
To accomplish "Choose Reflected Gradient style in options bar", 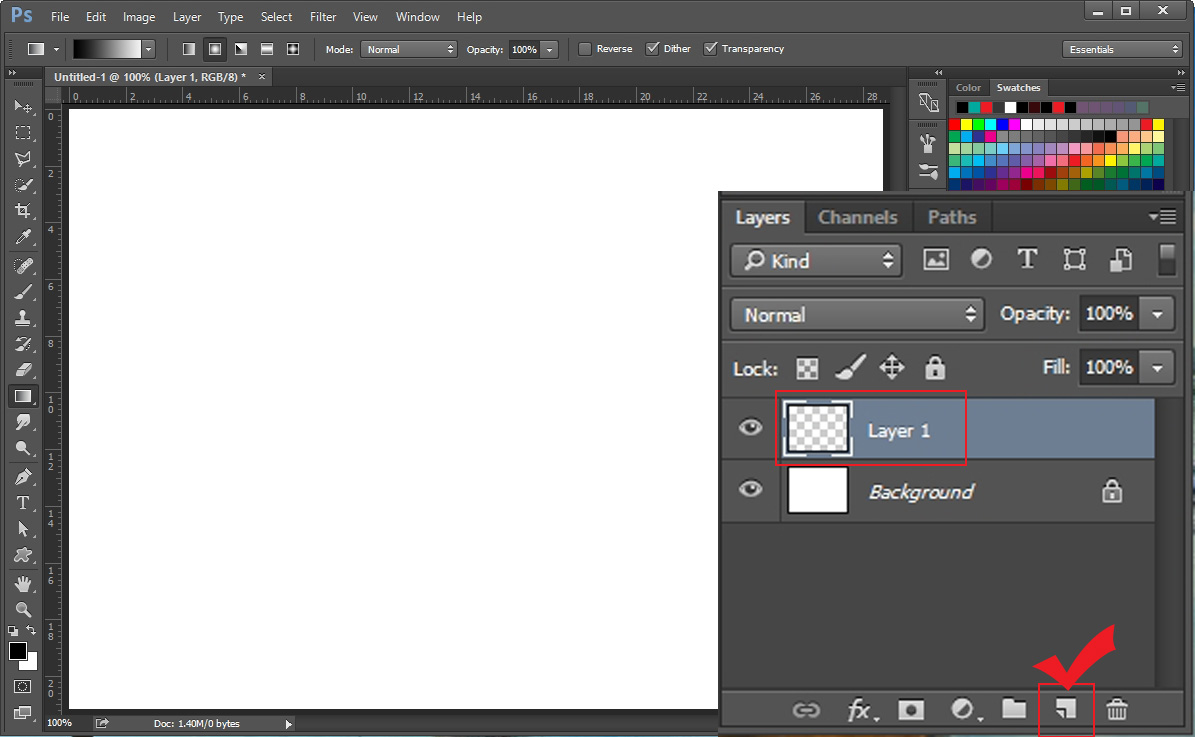I will click(267, 49).
